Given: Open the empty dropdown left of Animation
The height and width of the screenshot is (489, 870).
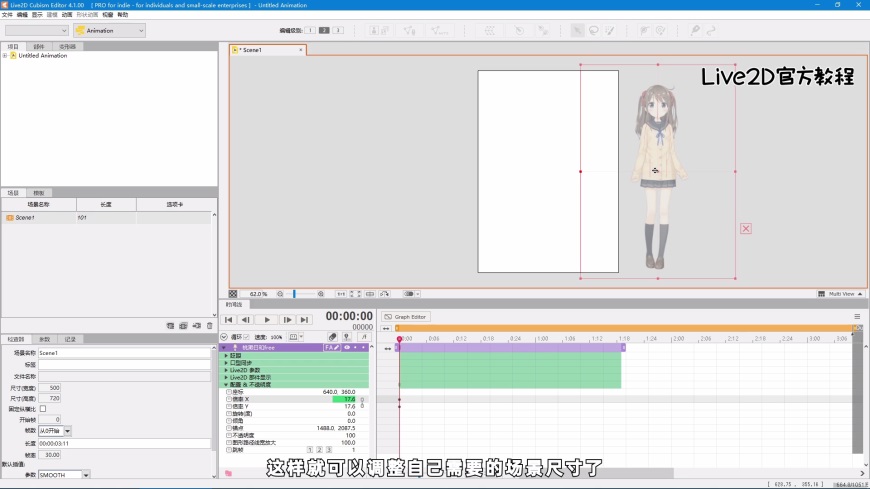Looking at the screenshot, I should [37, 31].
